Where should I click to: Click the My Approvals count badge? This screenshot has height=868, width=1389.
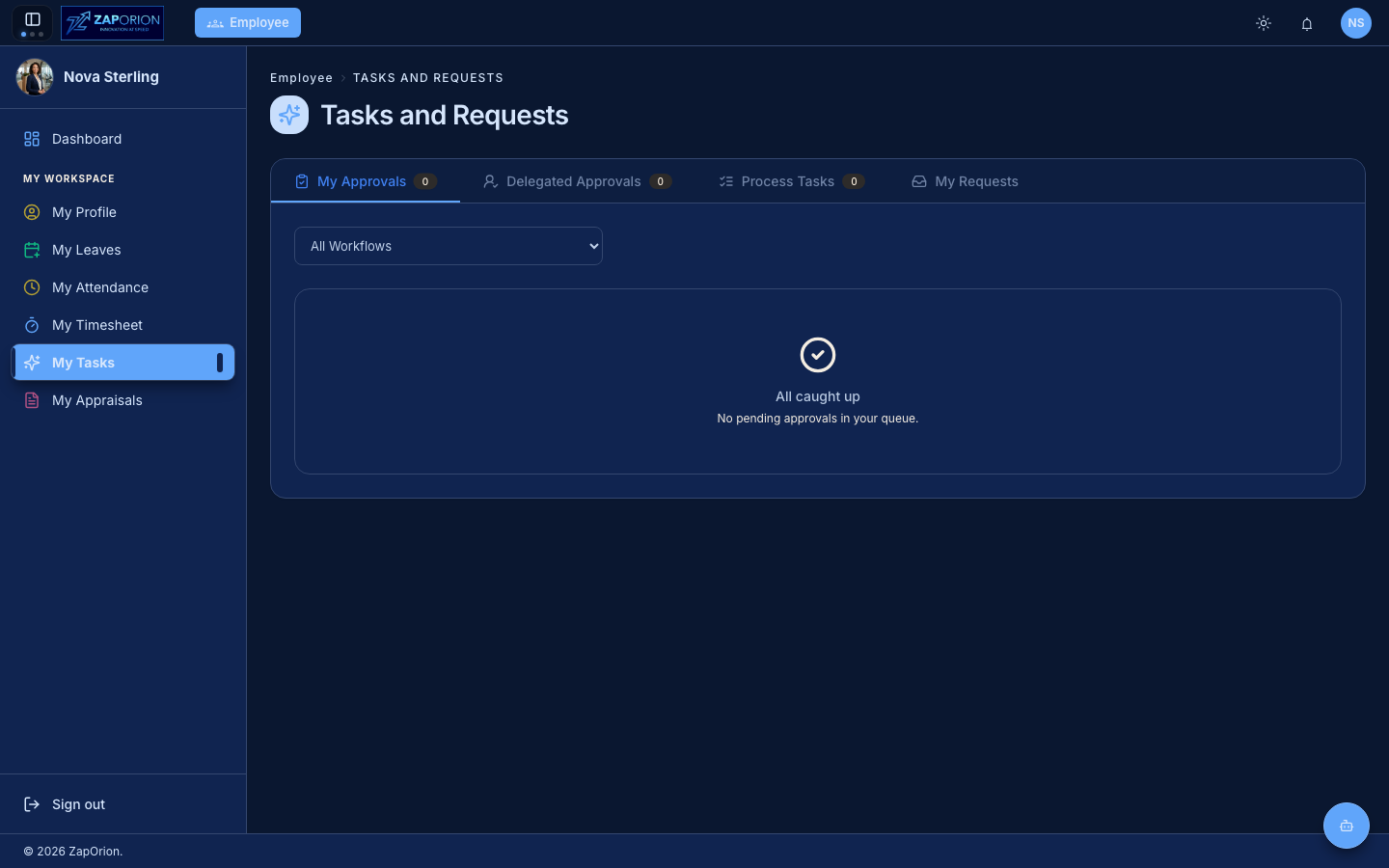[x=425, y=181]
